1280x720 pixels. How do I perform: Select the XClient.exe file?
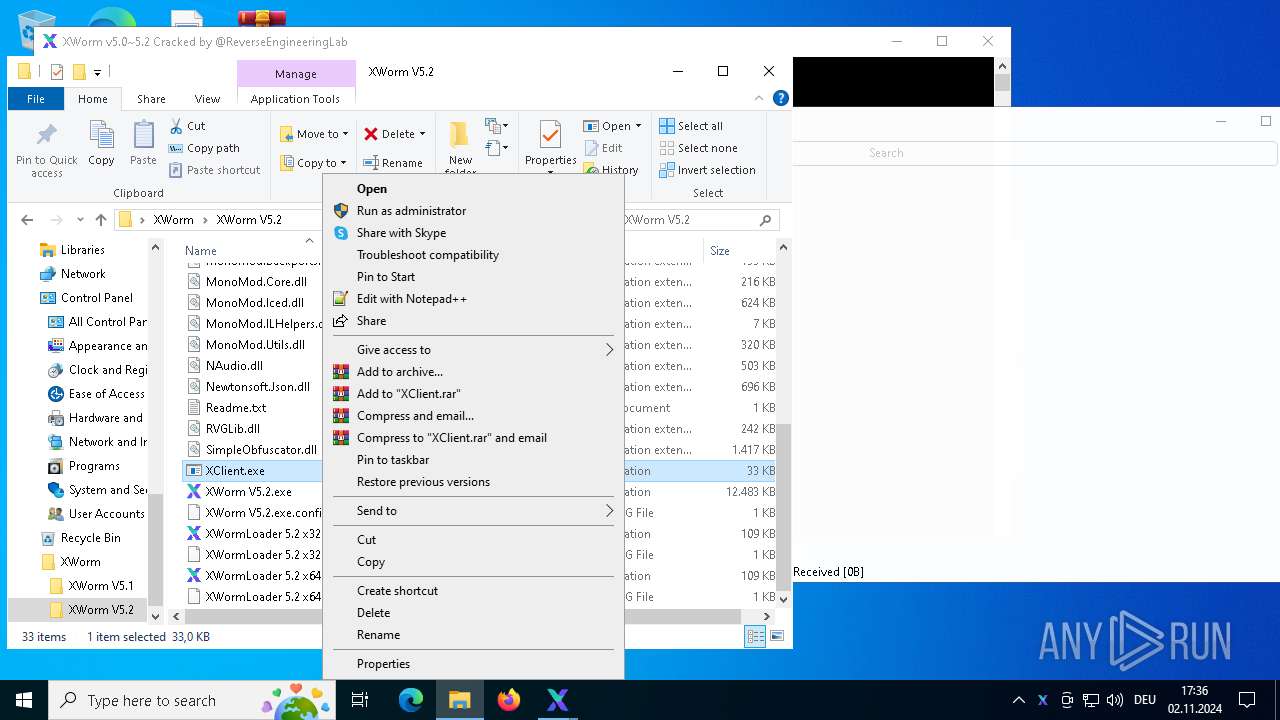235,471
